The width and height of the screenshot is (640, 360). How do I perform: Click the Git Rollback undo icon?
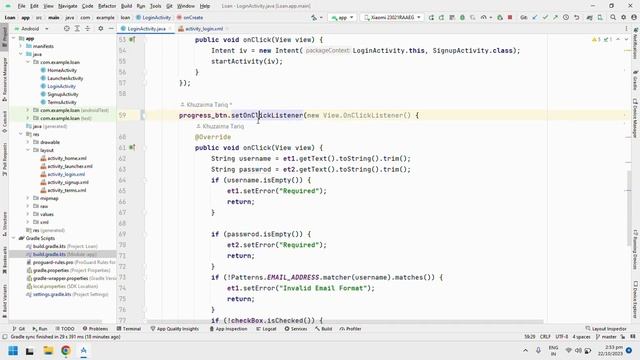click(x=576, y=18)
